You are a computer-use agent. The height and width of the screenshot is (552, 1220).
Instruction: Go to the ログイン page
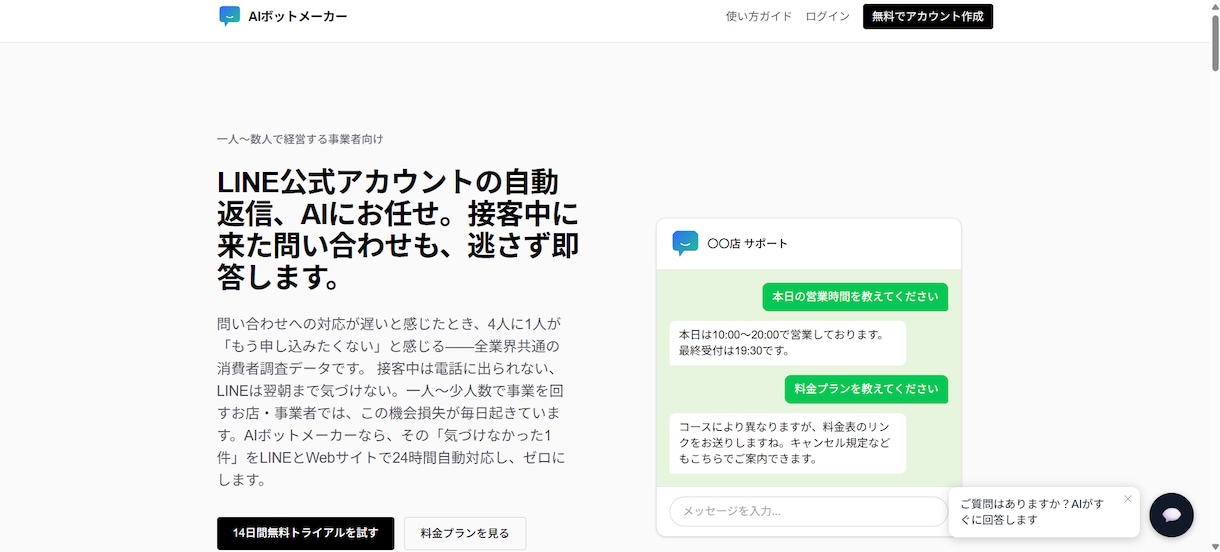[x=827, y=16]
